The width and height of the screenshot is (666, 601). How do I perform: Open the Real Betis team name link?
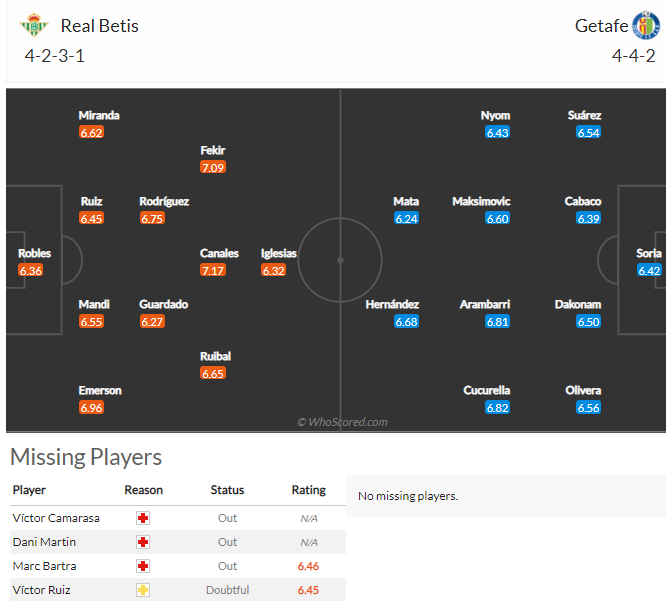coord(99,26)
